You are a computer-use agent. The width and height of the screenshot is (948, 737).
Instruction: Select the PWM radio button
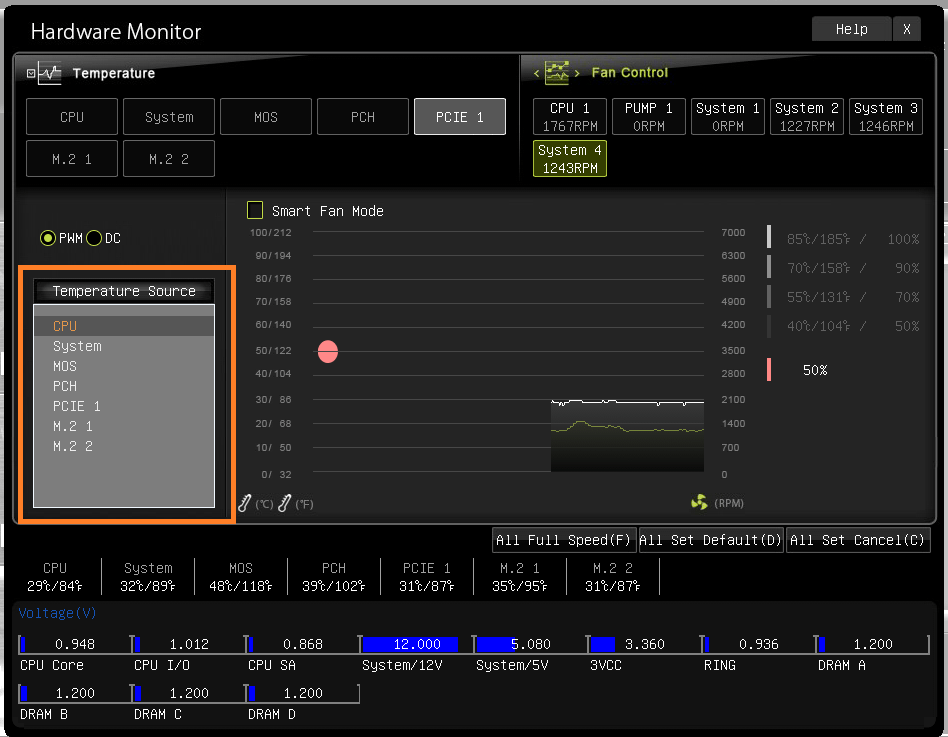(48, 238)
